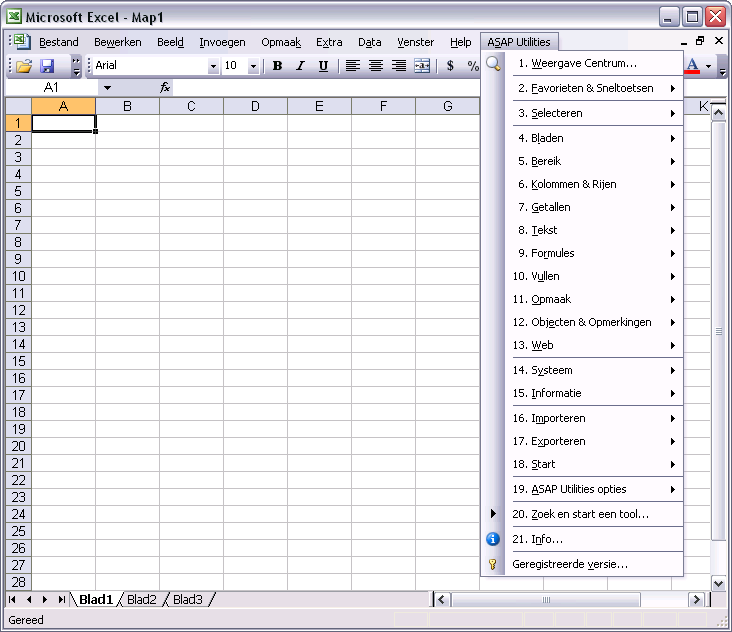Click the vertical scrollbar down arrow
This screenshot has width=732, height=632.
718,583
